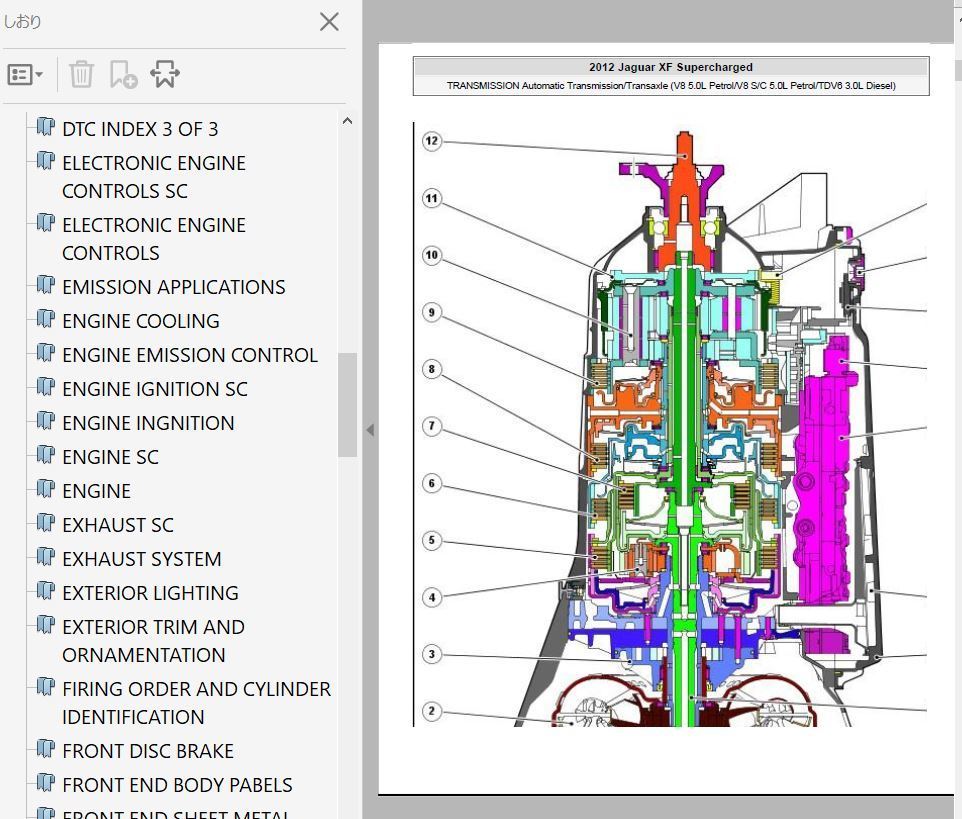Go to FRONT DISC BRAKE bookmark

[x=147, y=751]
